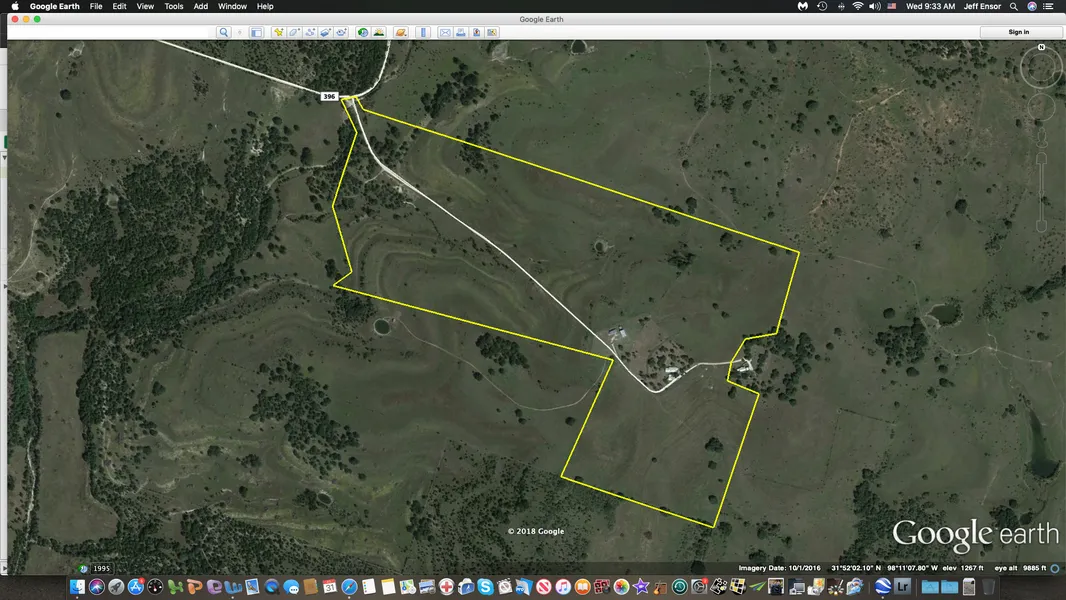Screen dimensions: 1066x600
Task: Click the Add Image Overlay icon
Action: click(326, 32)
